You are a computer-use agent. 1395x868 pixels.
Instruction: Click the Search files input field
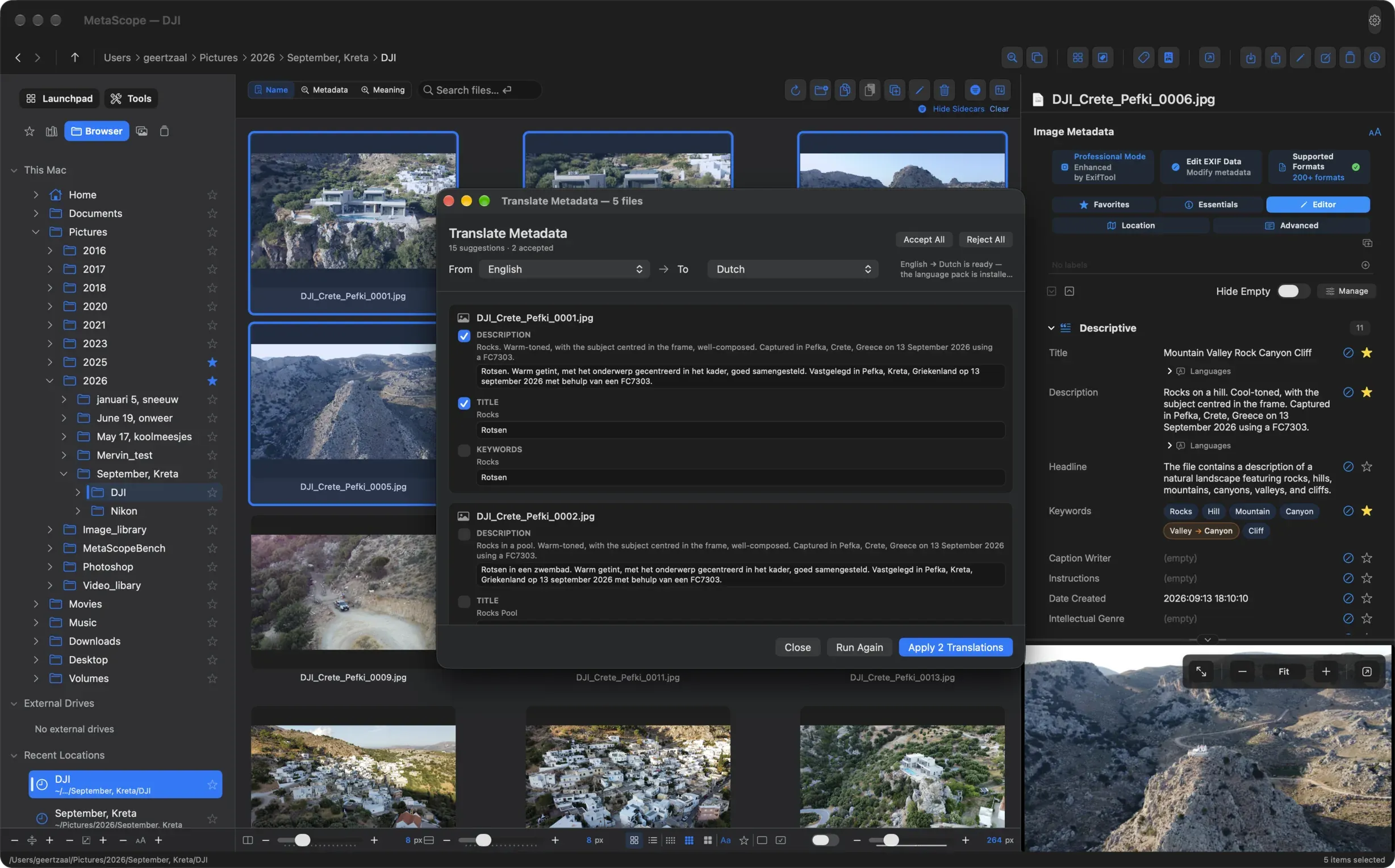coord(480,90)
